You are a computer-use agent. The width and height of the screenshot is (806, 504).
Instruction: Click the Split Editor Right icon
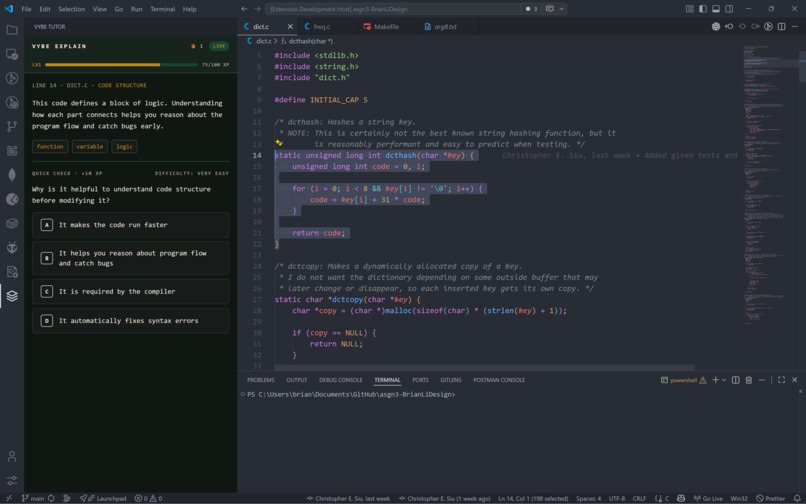click(x=781, y=26)
